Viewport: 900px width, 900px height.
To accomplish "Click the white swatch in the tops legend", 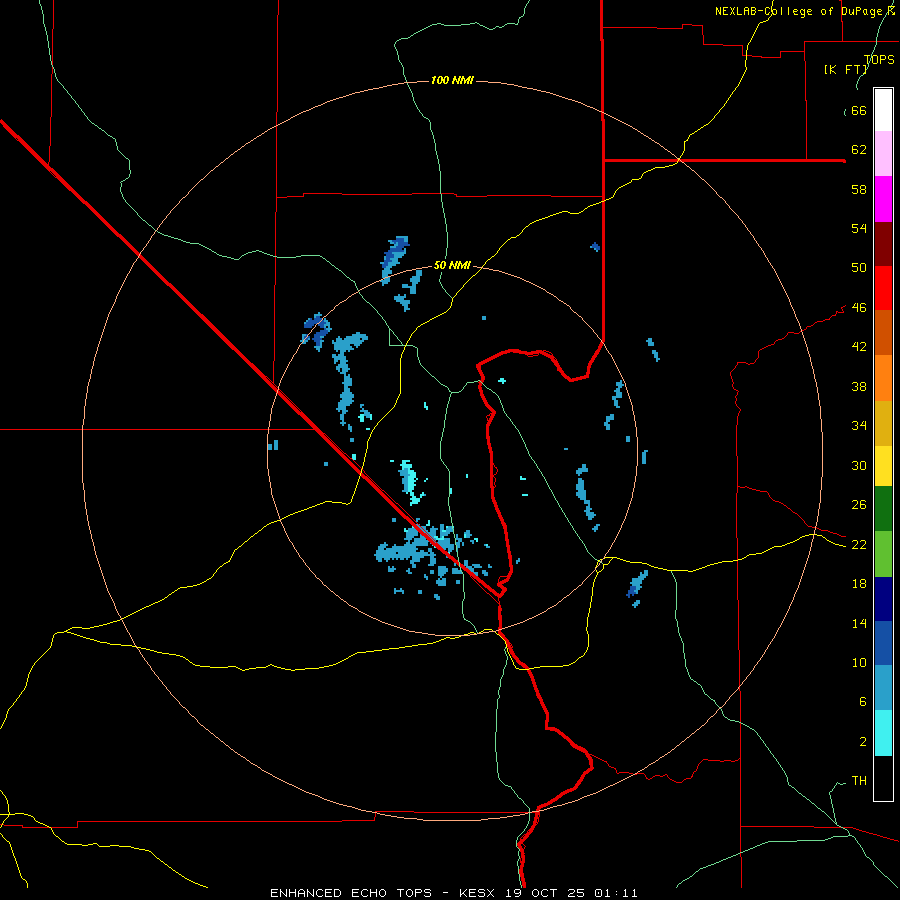I will [883, 110].
